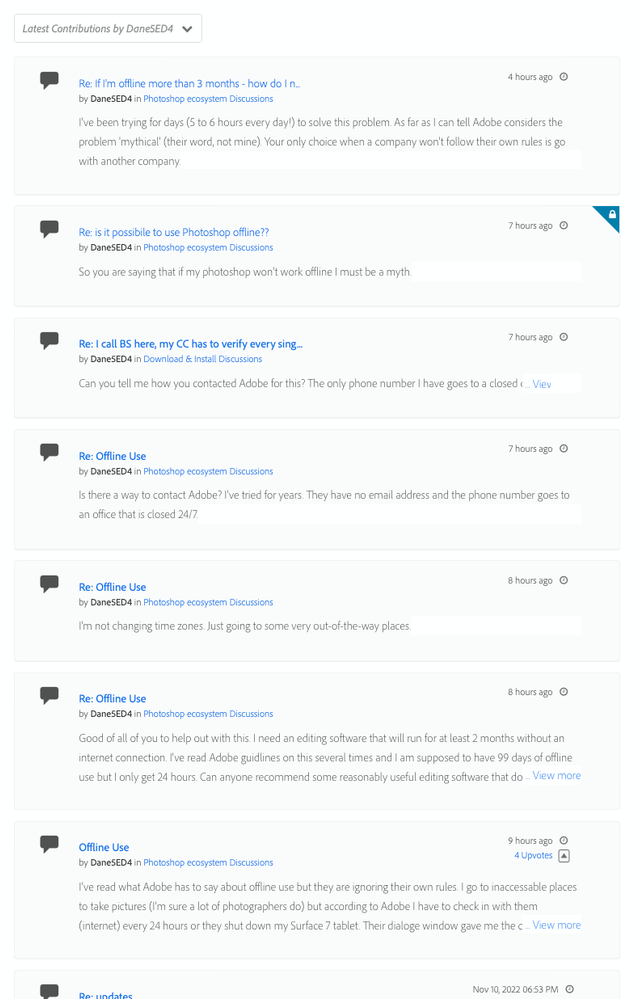Click the comment bubble icon beside the original "Offline Use" post

click(x=49, y=844)
